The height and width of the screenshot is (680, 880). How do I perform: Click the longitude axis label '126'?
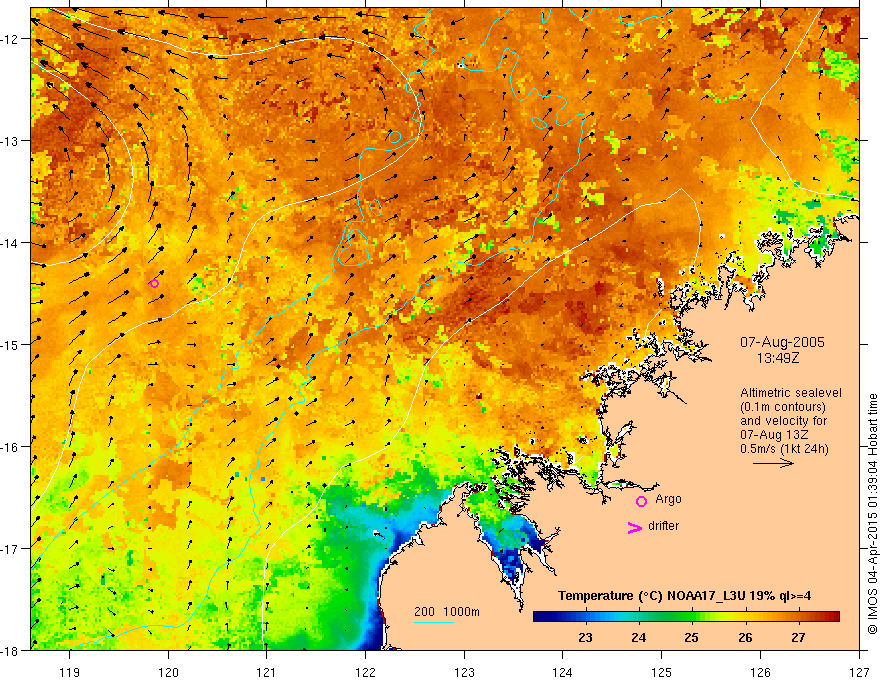760,672
